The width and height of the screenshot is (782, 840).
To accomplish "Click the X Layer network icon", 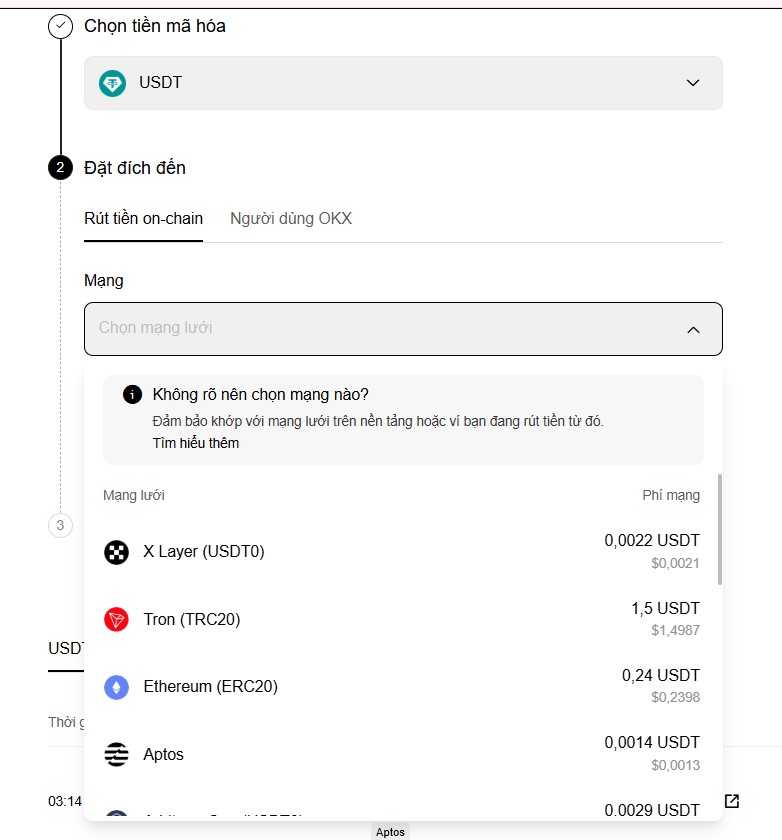I will click(117, 552).
